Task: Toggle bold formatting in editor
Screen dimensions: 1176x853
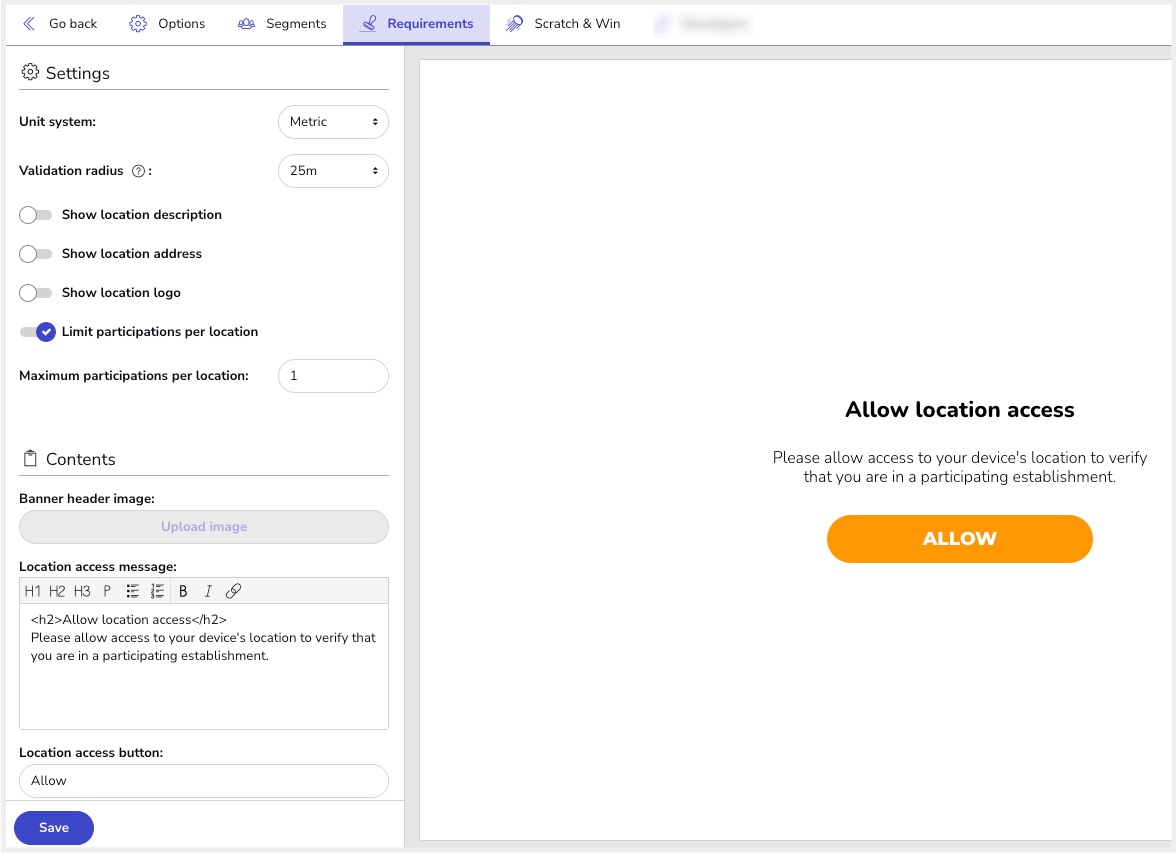Action: click(x=183, y=591)
